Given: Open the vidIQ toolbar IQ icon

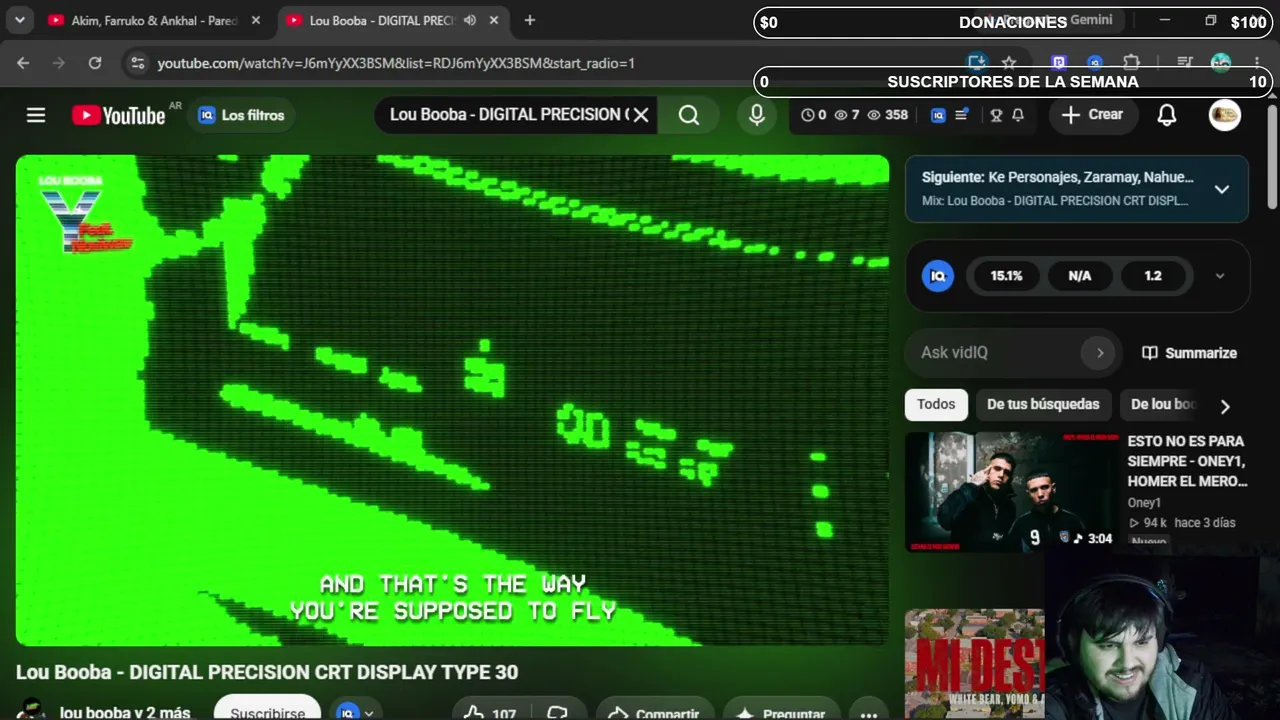Looking at the screenshot, I should 938,115.
